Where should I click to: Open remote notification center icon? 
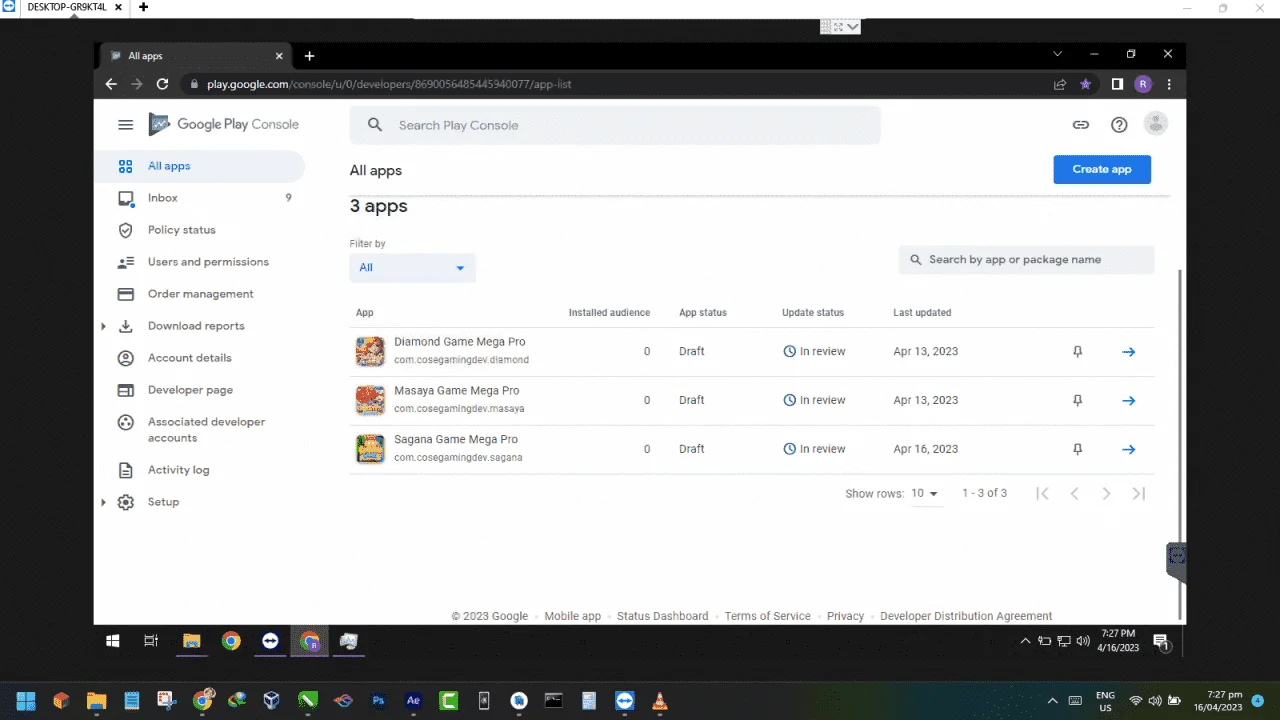1161,641
